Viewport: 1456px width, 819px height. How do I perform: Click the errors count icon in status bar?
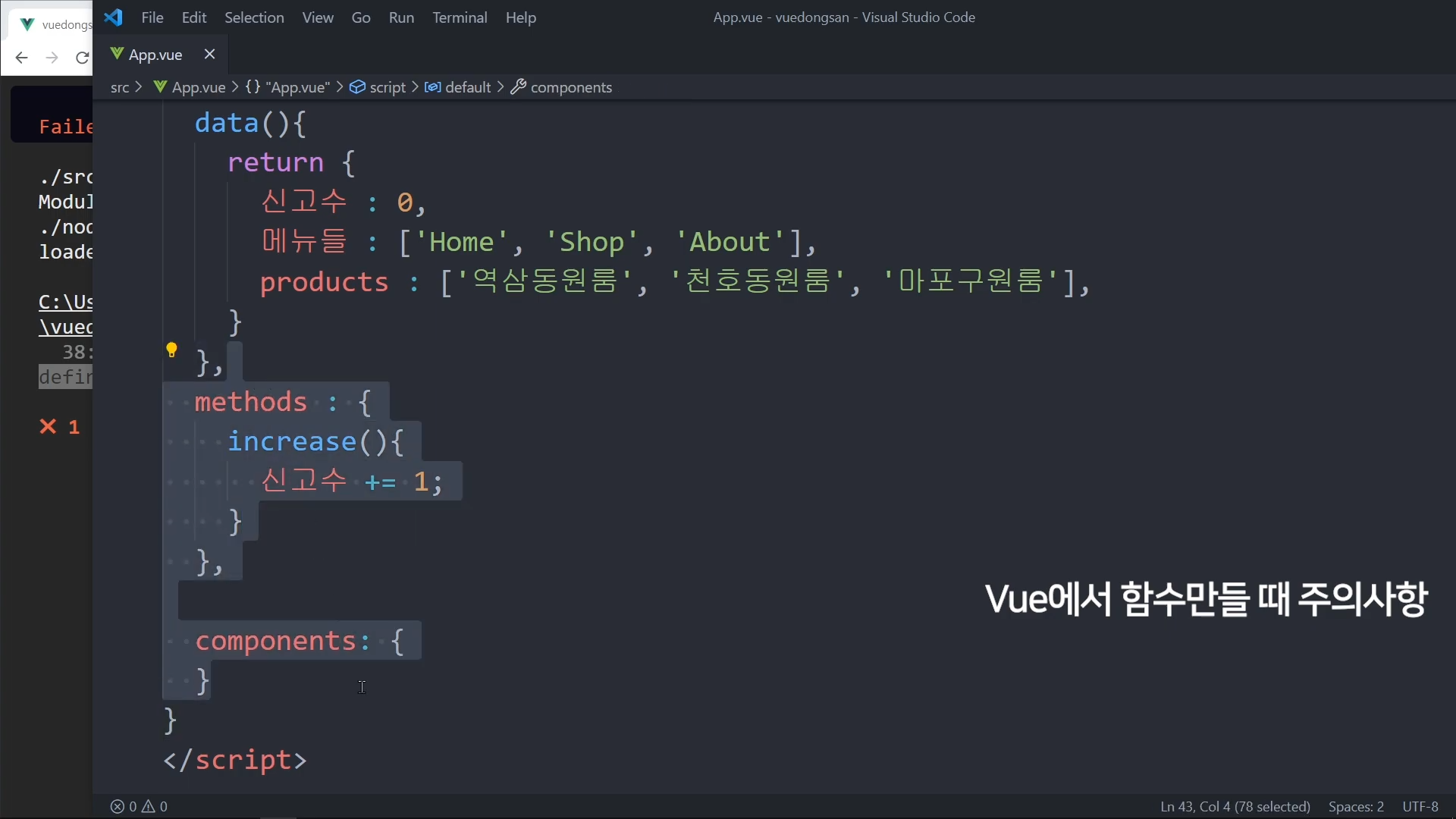pos(118,806)
